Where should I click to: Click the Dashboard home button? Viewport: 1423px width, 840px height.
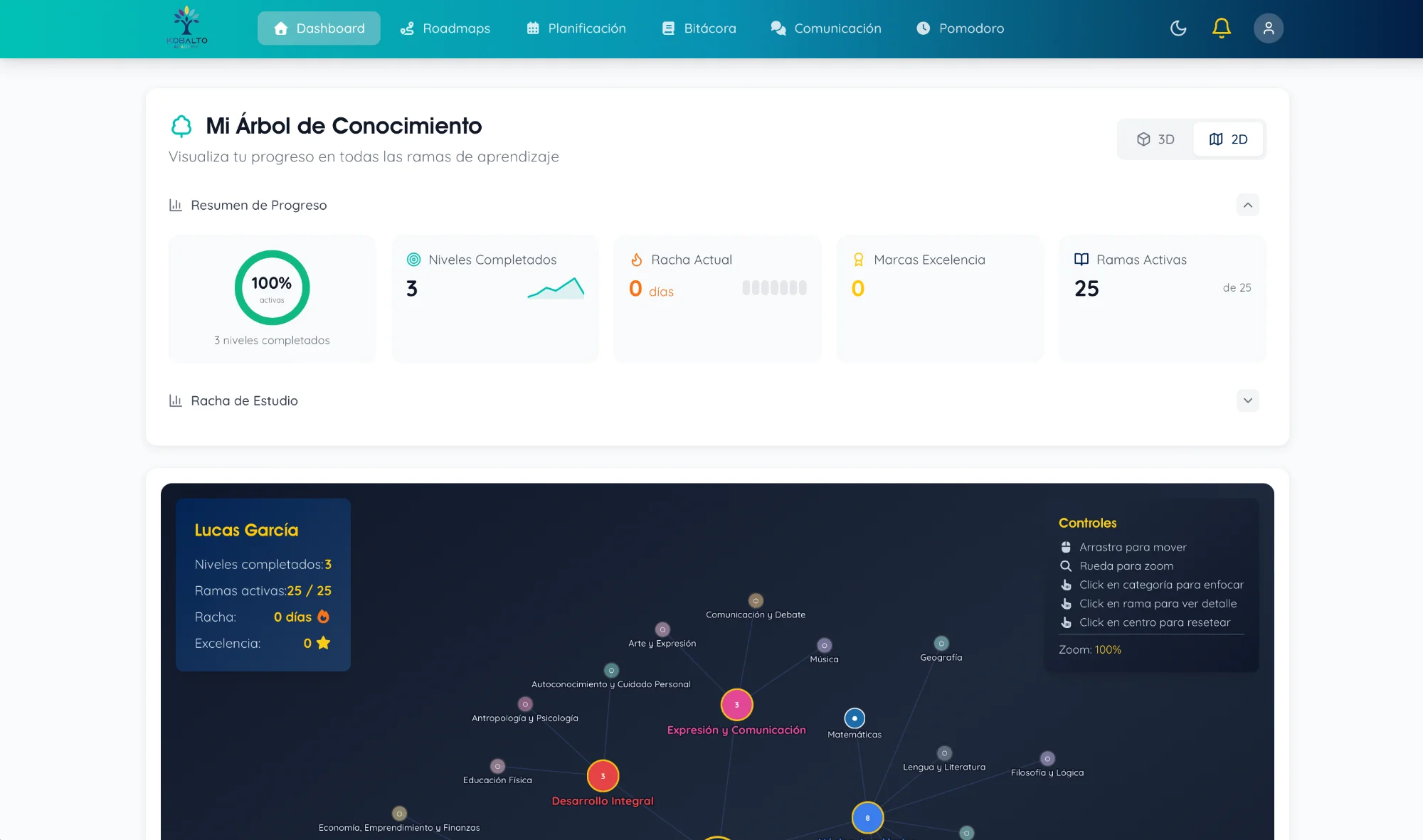point(319,28)
